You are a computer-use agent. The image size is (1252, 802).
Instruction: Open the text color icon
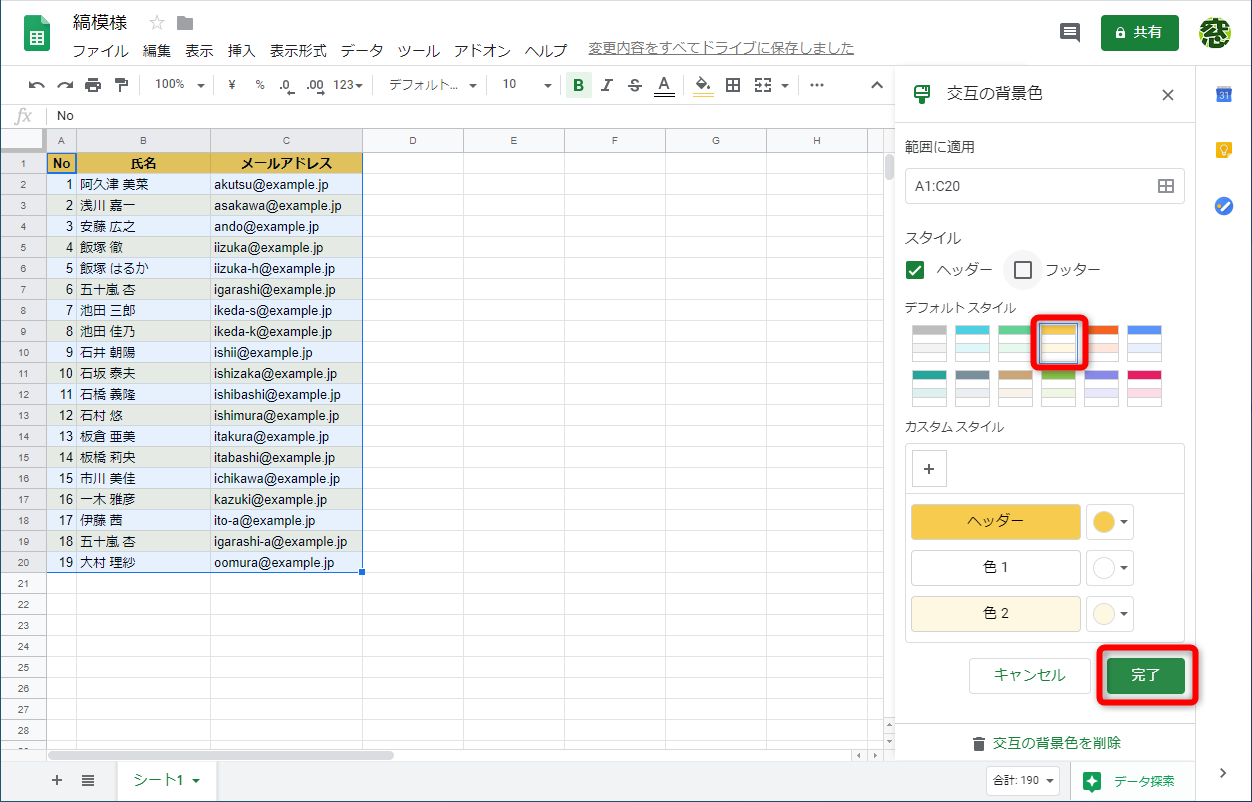(664, 85)
